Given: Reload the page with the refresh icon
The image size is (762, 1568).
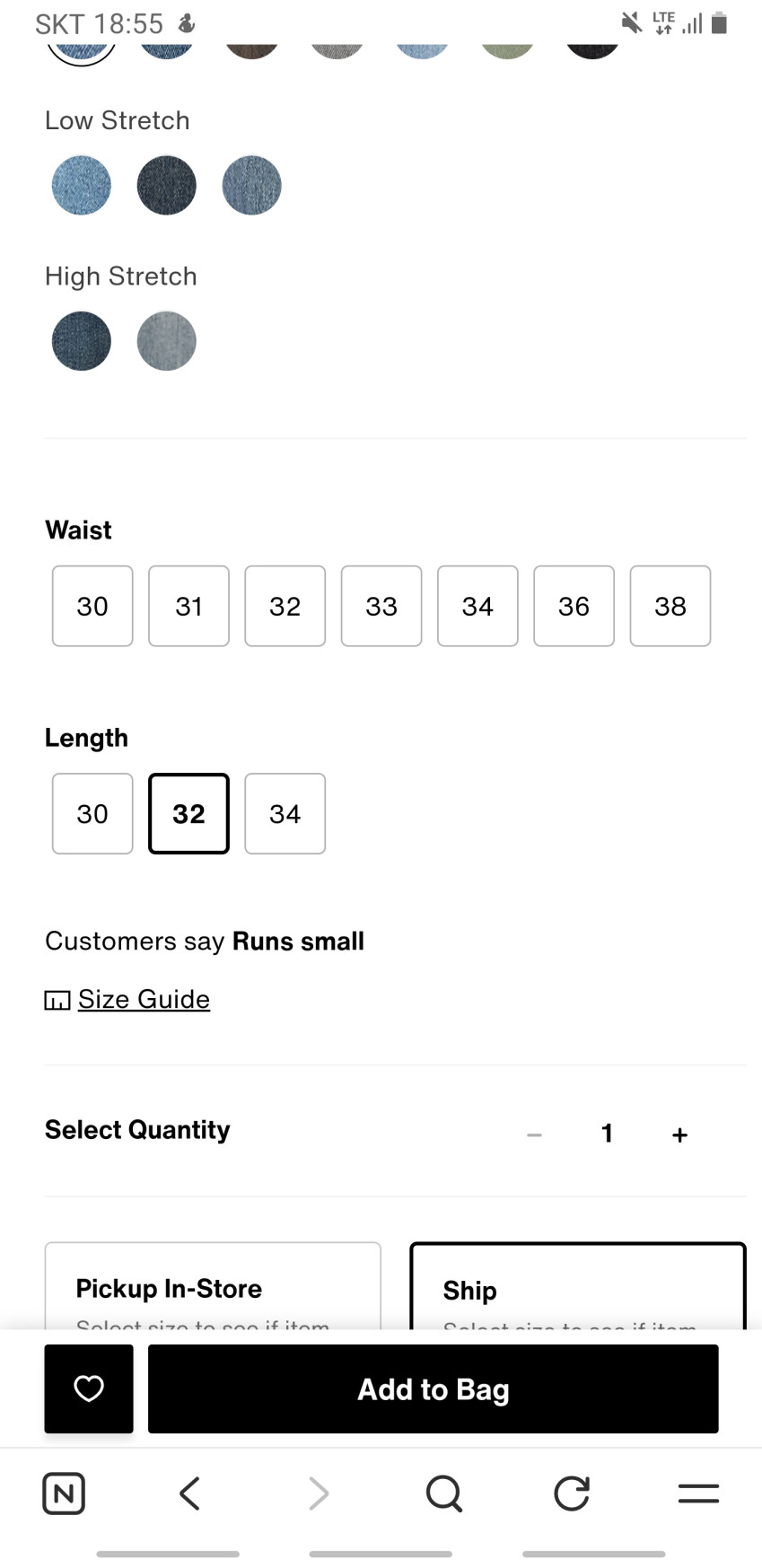Looking at the screenshot, I should [x=572, y=1494].
